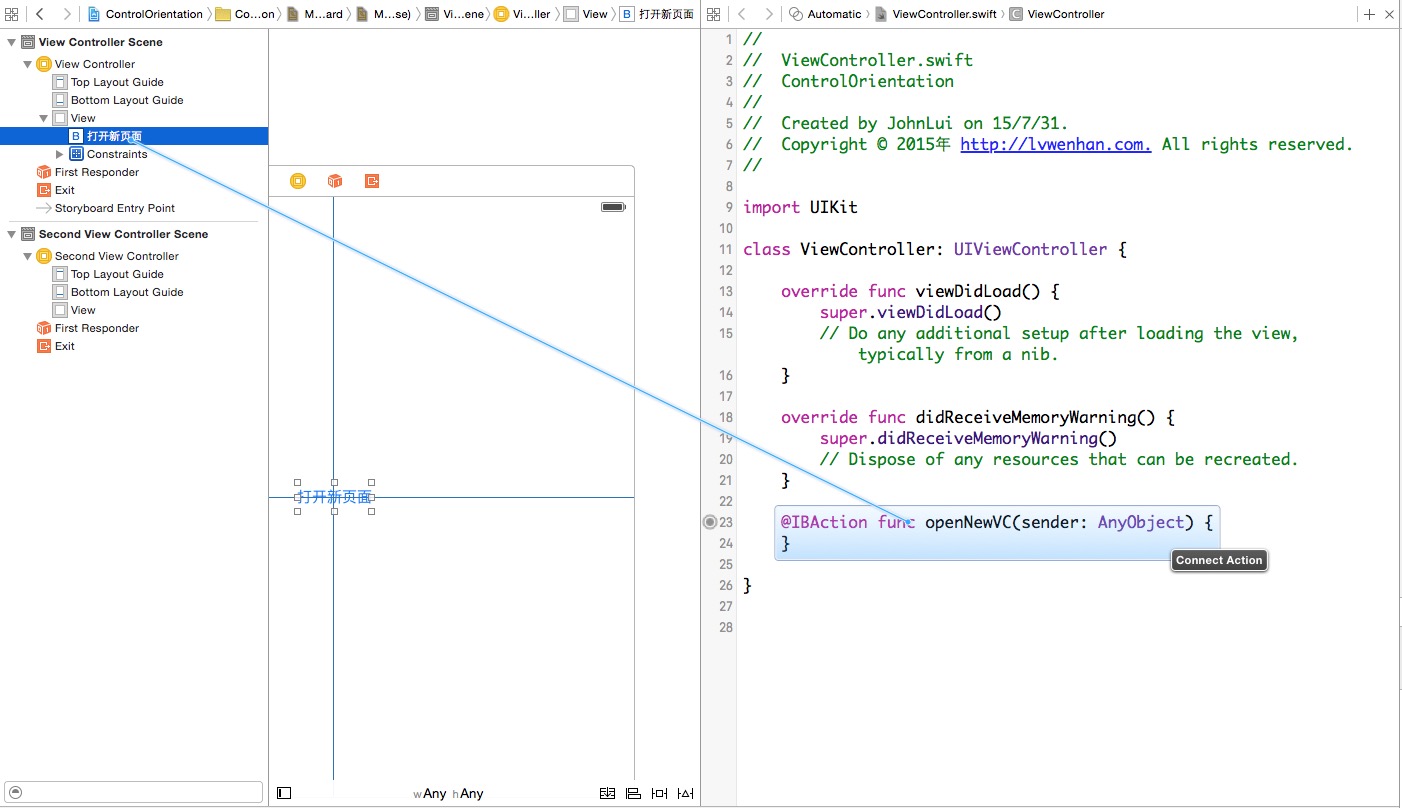This screenshot has height=808, width=1402.
Task: Click the outline filter search field
Action: pos(134,792)
